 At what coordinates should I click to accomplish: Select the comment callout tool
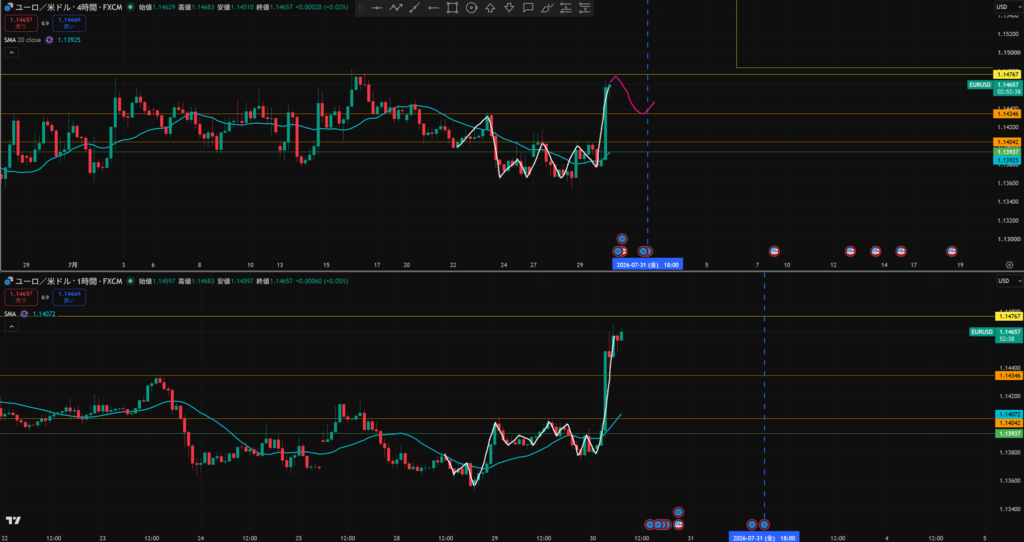click(x=528, y=8)
